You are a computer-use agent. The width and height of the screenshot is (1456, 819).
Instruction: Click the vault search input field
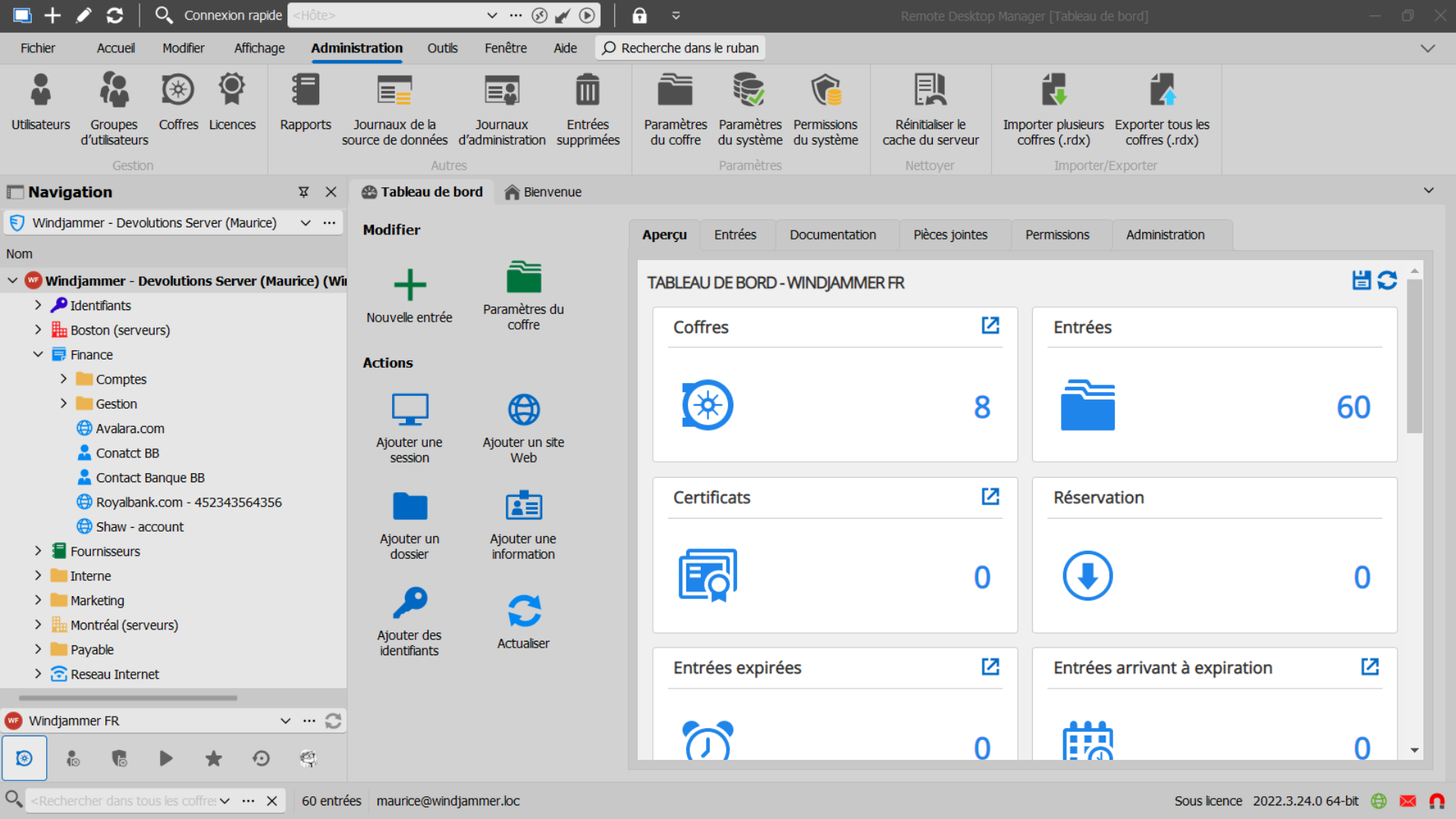[121, 801]
